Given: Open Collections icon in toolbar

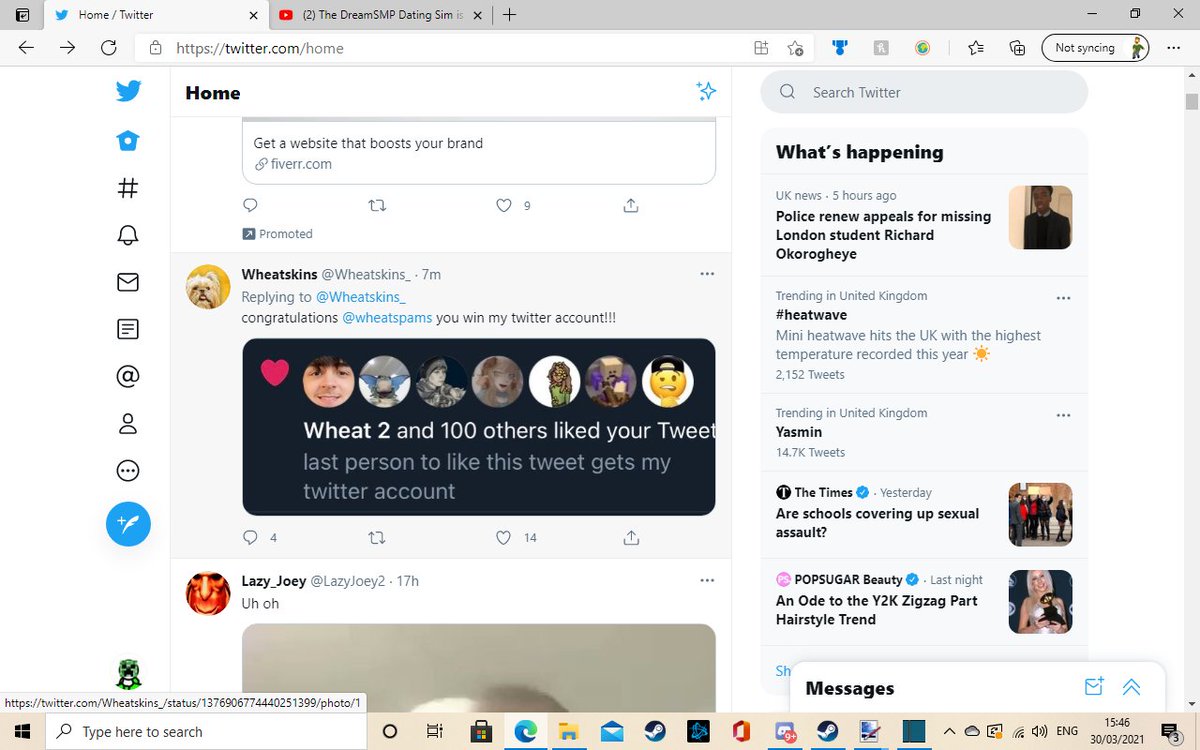Looking at the screenshot, I should point(1018,47).
